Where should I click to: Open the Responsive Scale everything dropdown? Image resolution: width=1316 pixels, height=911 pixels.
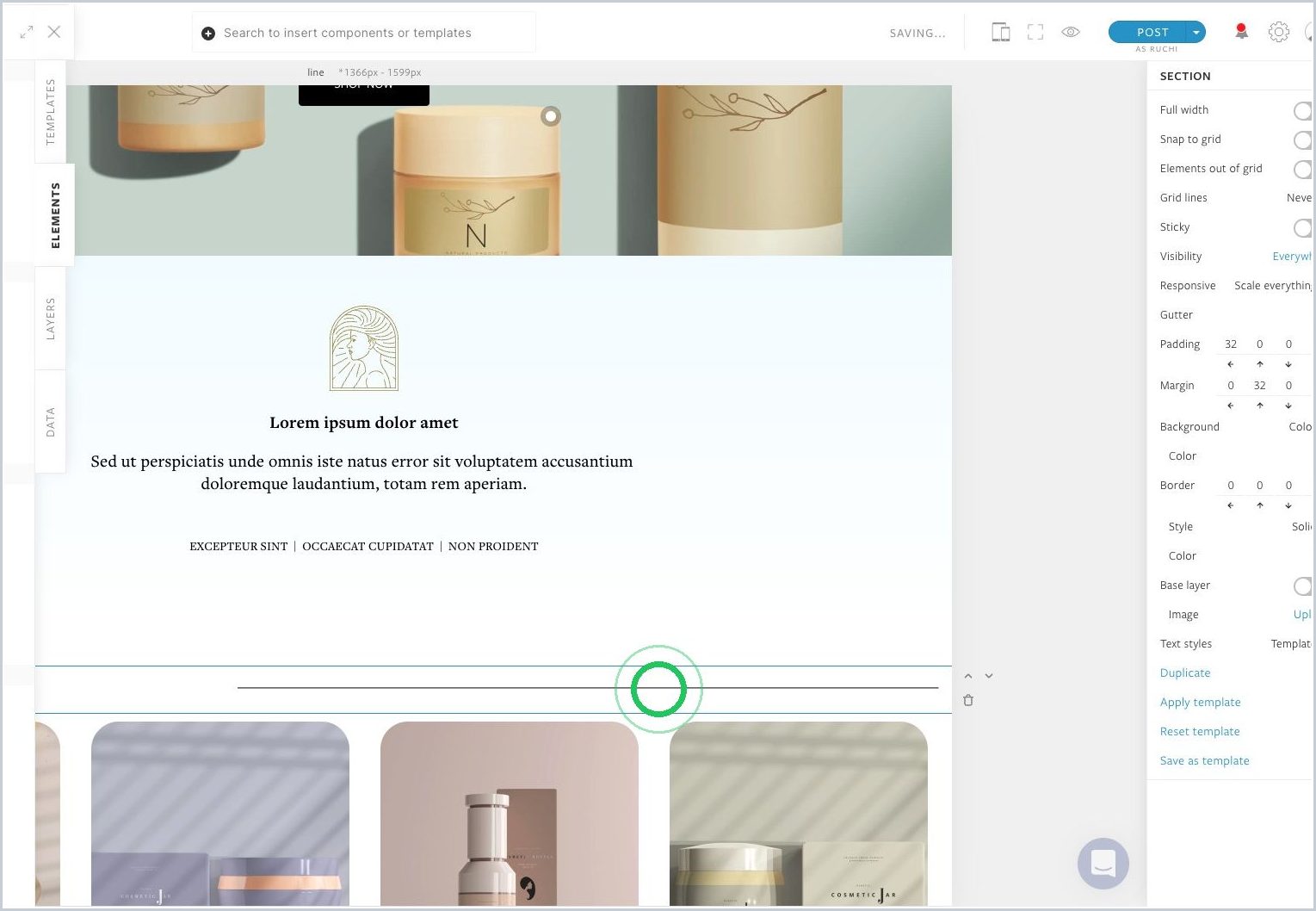pyautogui.click(x=1273, y=286)
